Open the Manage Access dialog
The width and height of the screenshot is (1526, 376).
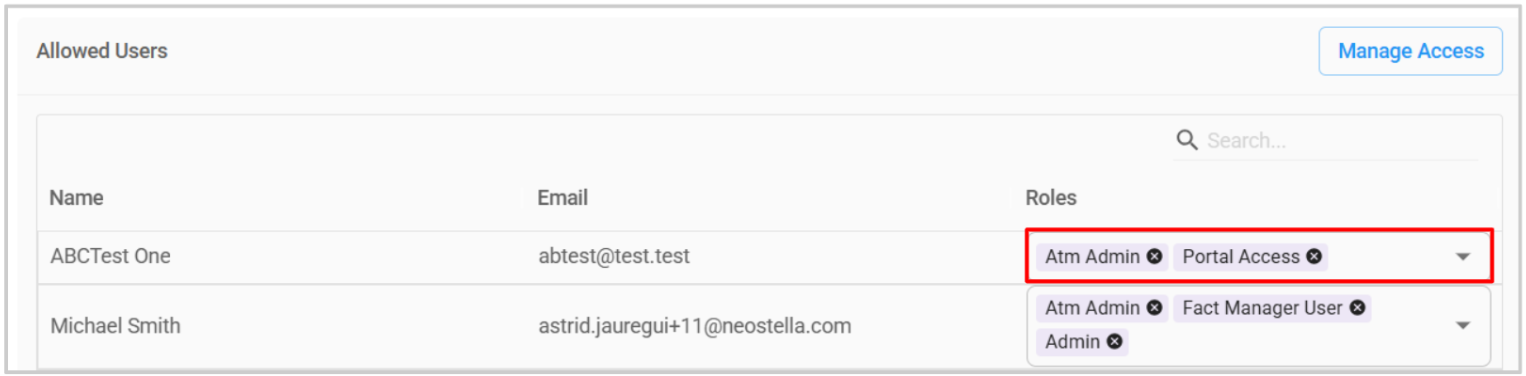coord(1410,51)
